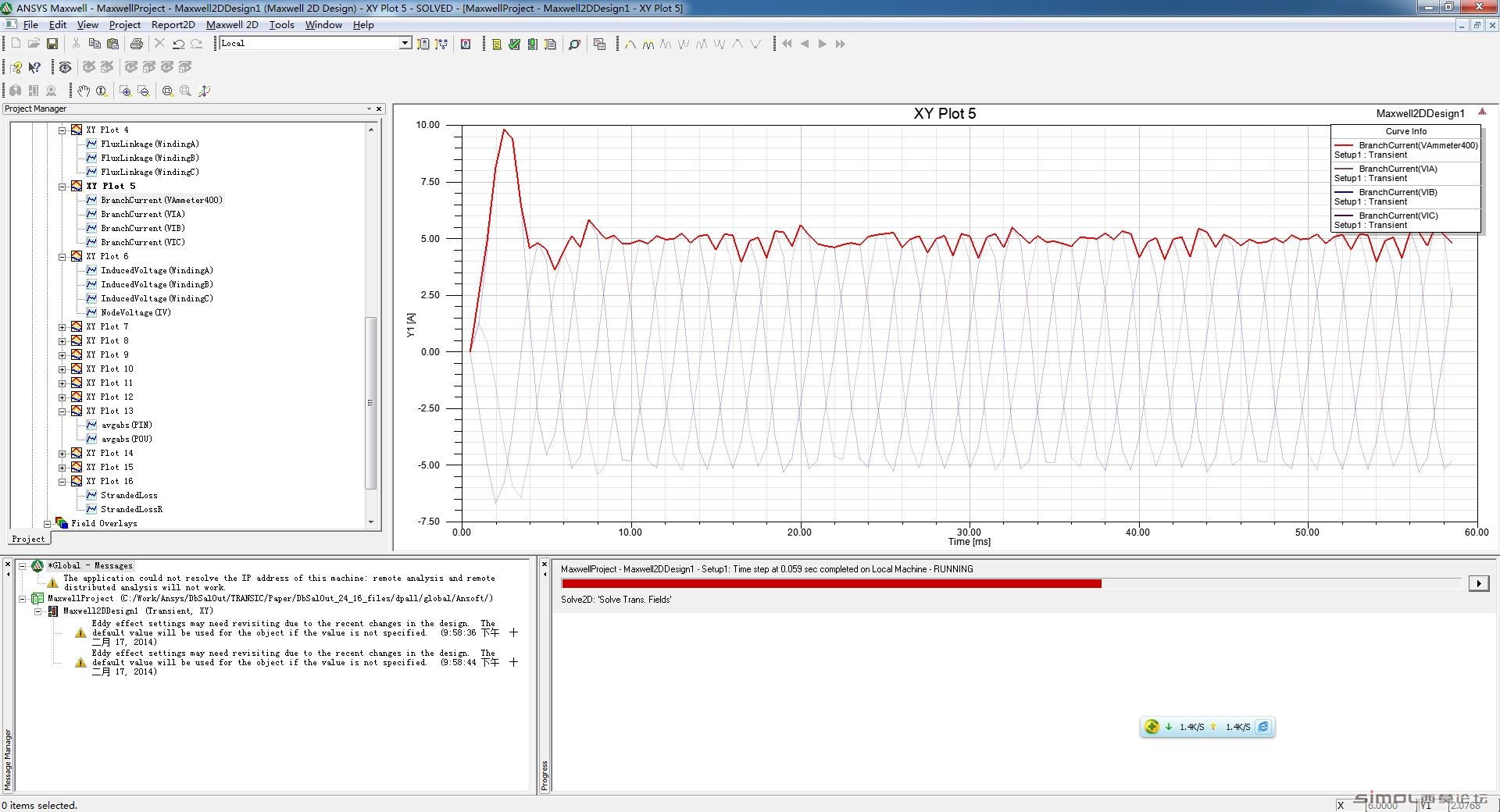Collapse the XY Plot 4 tree node
1500x812 pixels.
click(62, 130)
